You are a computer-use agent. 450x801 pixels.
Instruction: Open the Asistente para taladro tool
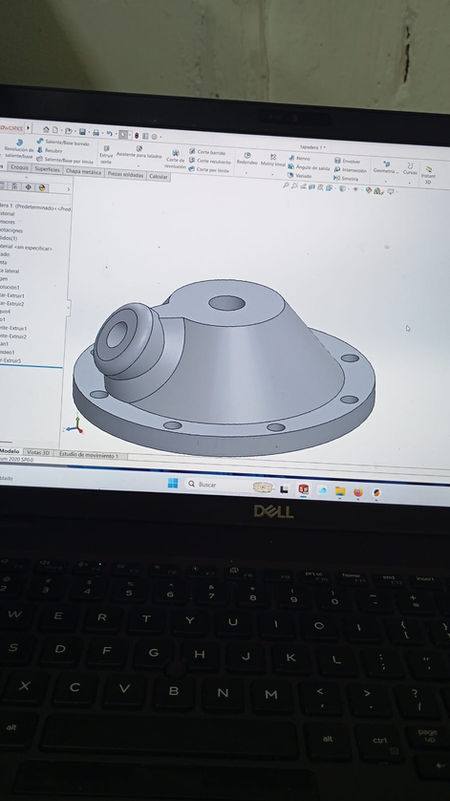pyautogui.click(x=138, y=152)
